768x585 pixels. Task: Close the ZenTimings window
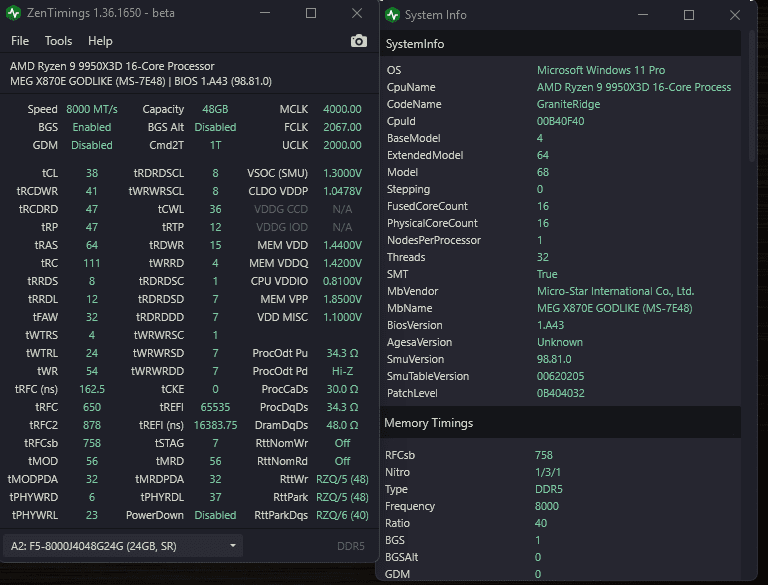point(357,14)
